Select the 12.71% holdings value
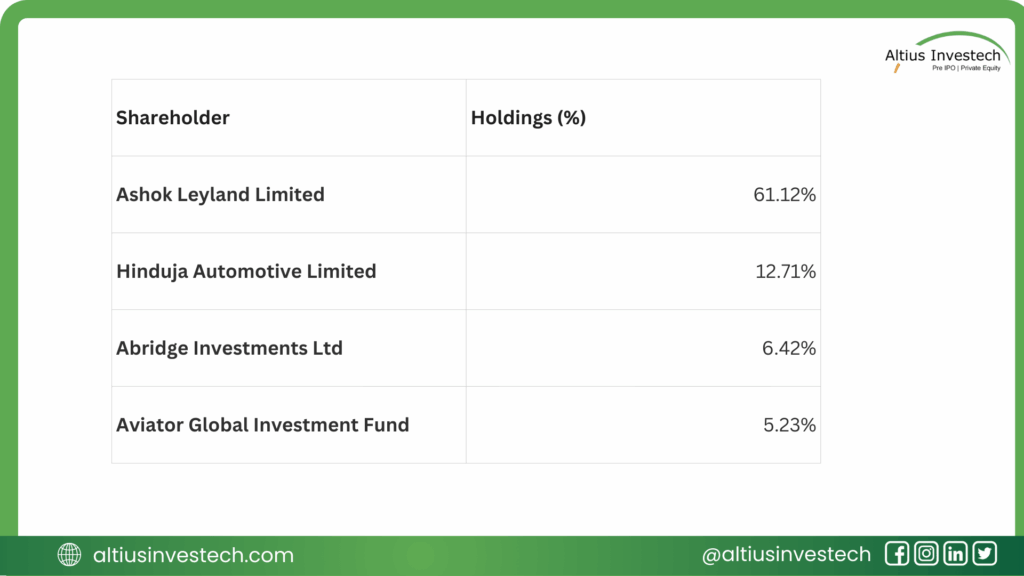This screenshot has height=576, width=1024. tap(785, 271)
